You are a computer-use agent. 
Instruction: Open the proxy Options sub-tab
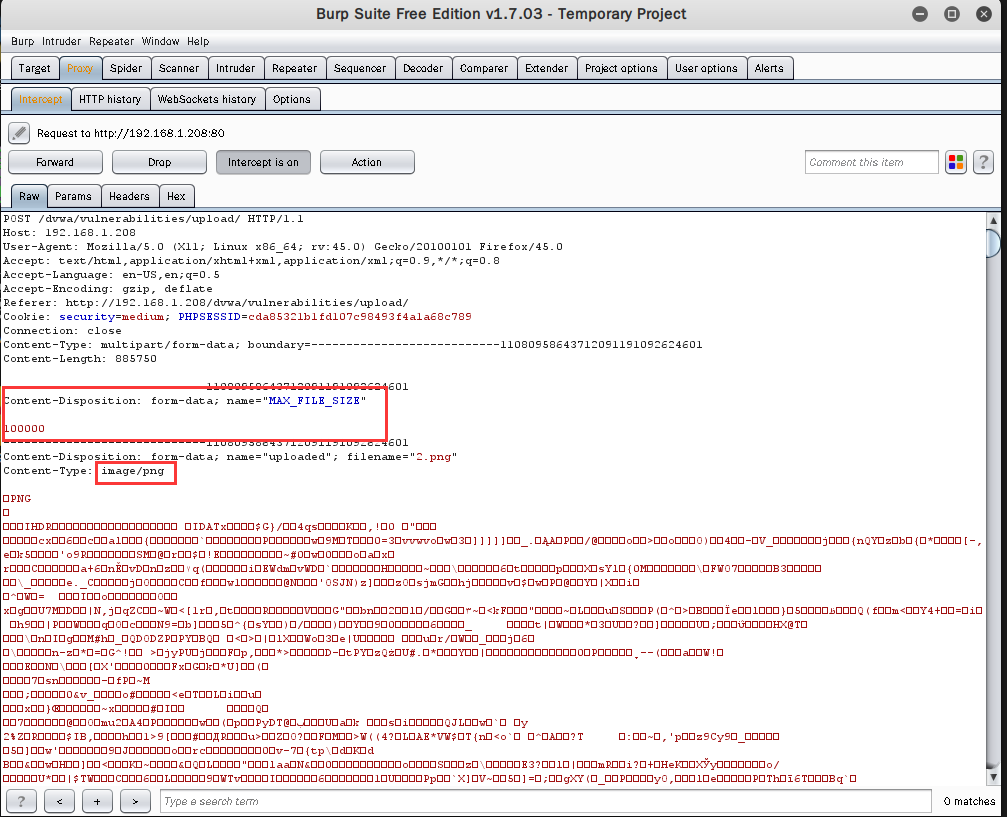[292, 99]
